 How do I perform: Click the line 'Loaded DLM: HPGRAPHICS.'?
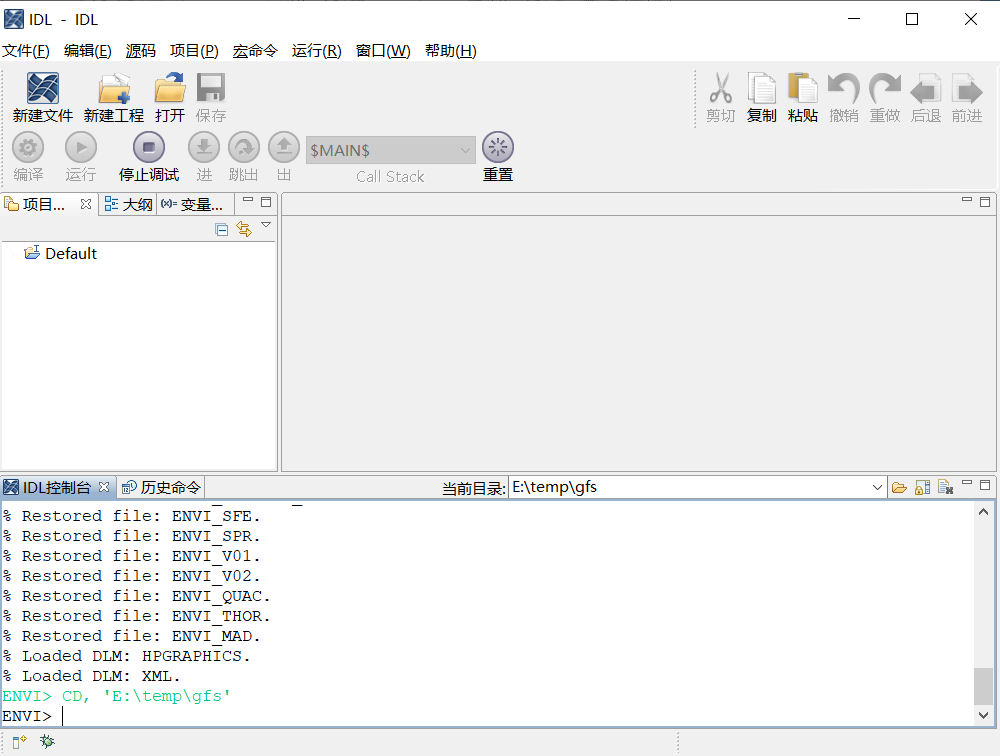point(126,656)
